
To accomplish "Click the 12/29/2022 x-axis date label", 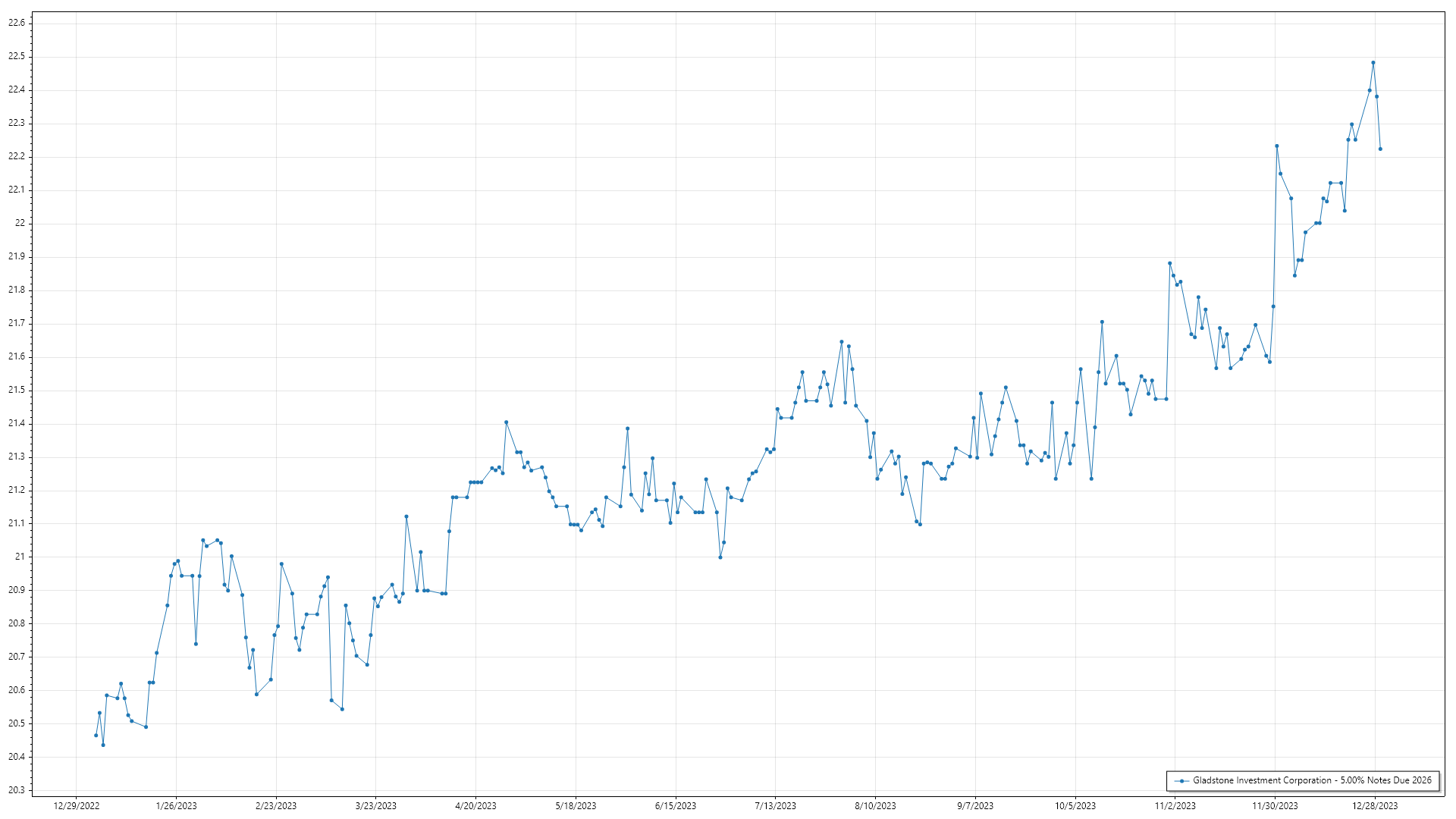I will (x=77, y=806).
